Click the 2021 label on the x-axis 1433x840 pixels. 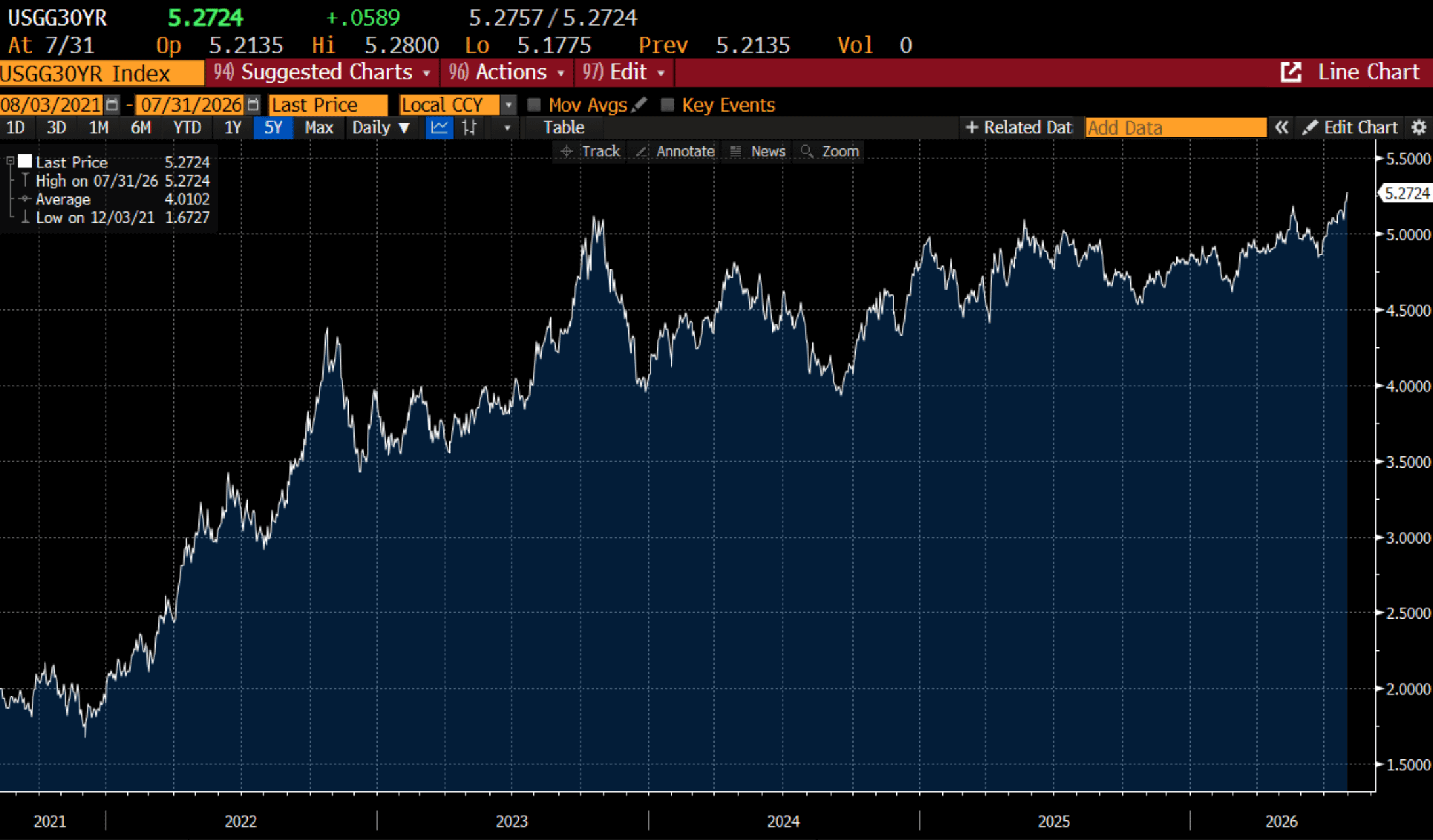(50, 822)
